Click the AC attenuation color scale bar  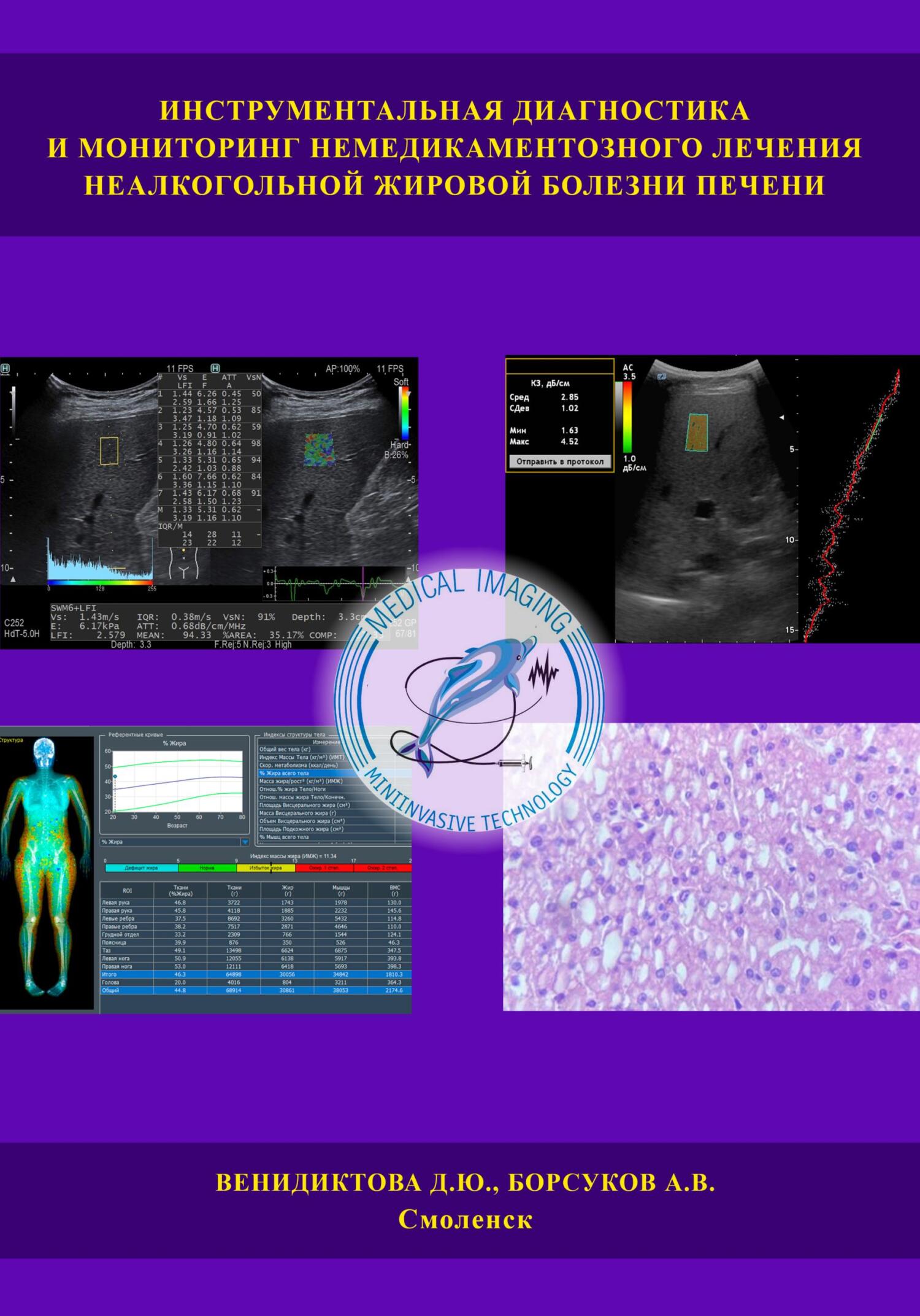627,417
